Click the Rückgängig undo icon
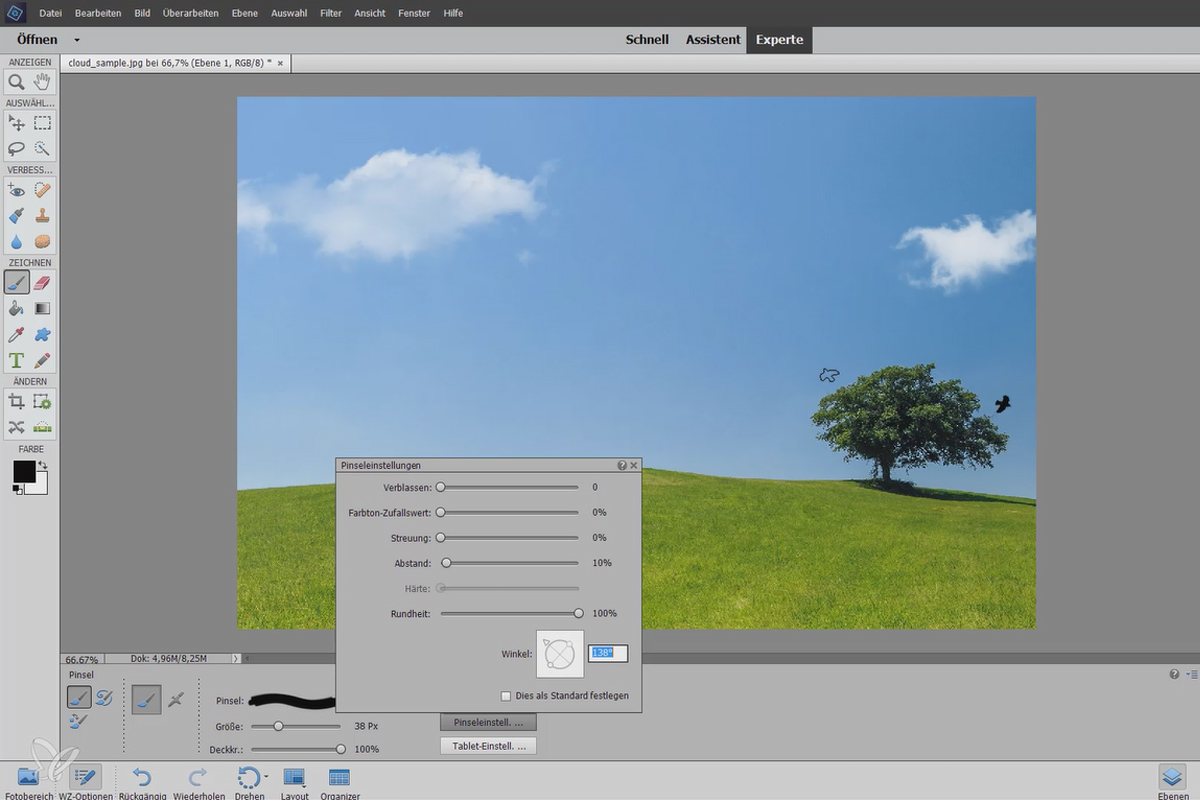 (142, 777)
